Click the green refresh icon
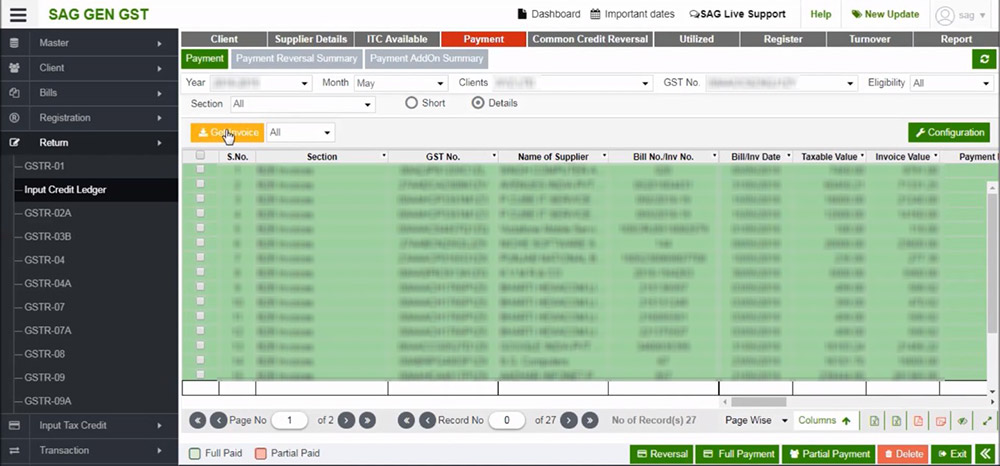The width and height of the screenshot is (1000, 466). click(986, 59)
